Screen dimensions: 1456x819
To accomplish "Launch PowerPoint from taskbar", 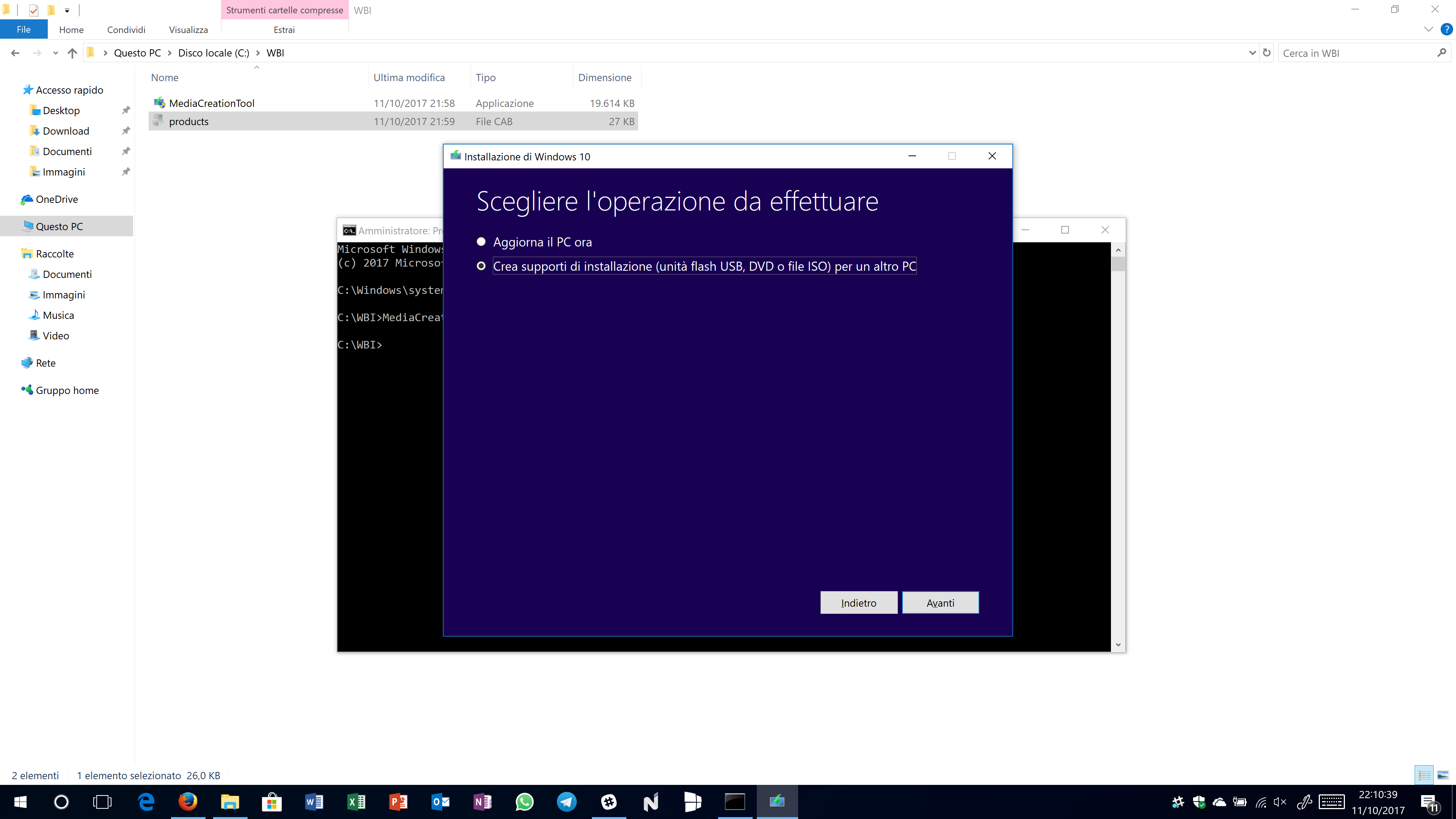I will tap(399, 802).
